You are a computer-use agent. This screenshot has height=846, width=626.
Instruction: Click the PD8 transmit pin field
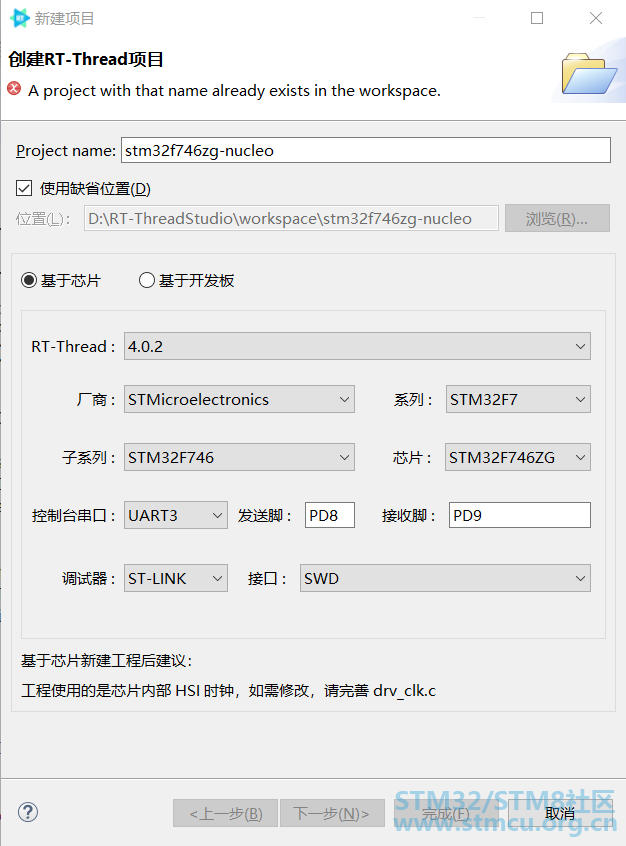click(330, 515)
